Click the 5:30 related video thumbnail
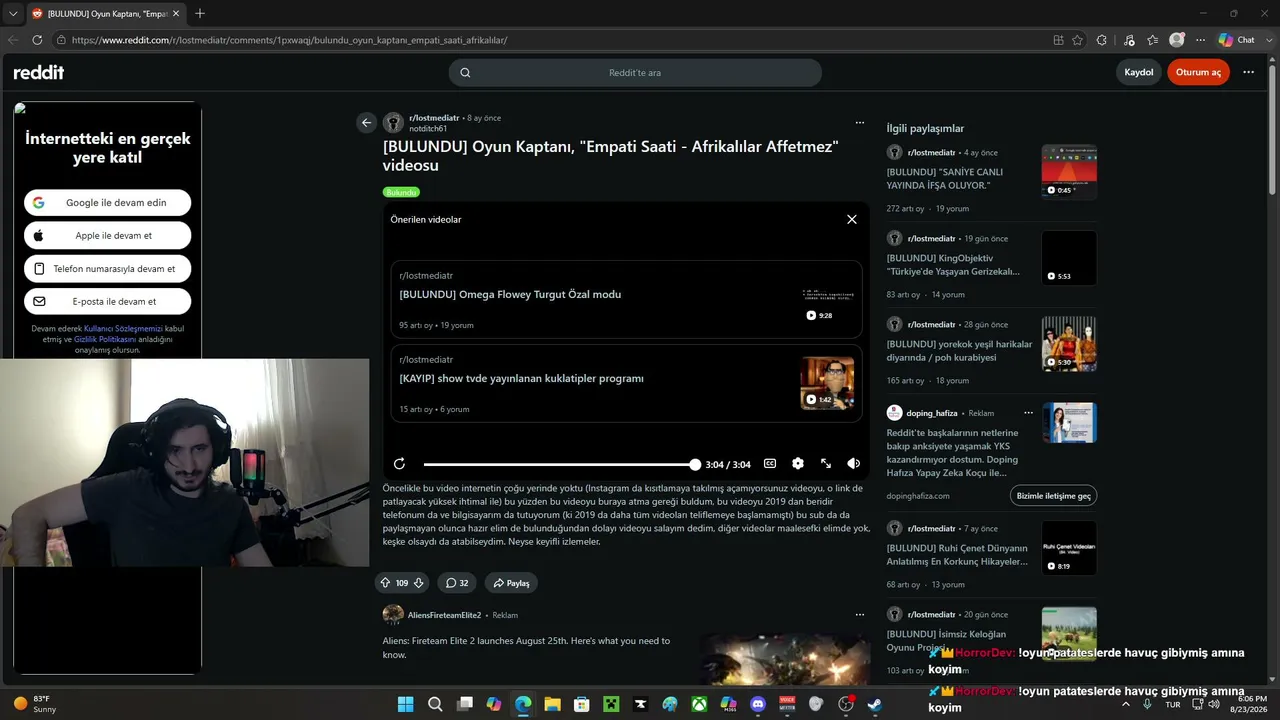The height and width of the screenshot is (720, 1280). 1069,344
